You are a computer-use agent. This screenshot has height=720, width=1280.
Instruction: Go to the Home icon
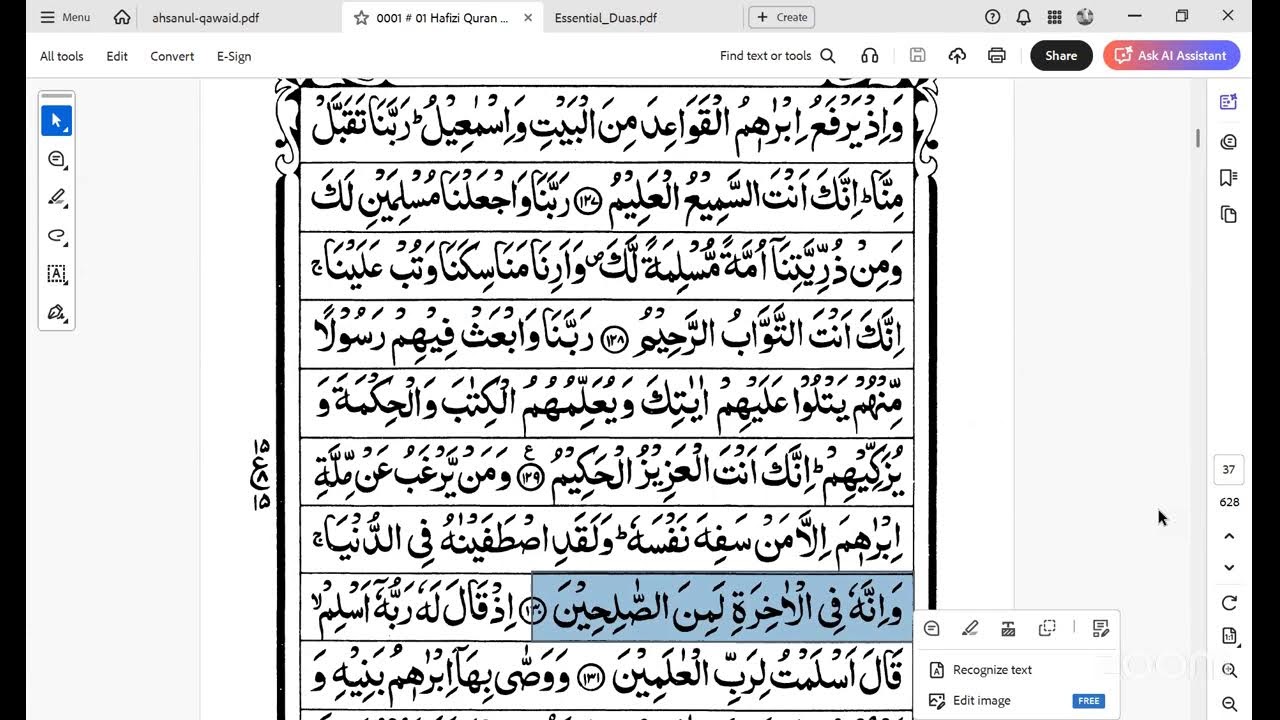coord(122,17)
